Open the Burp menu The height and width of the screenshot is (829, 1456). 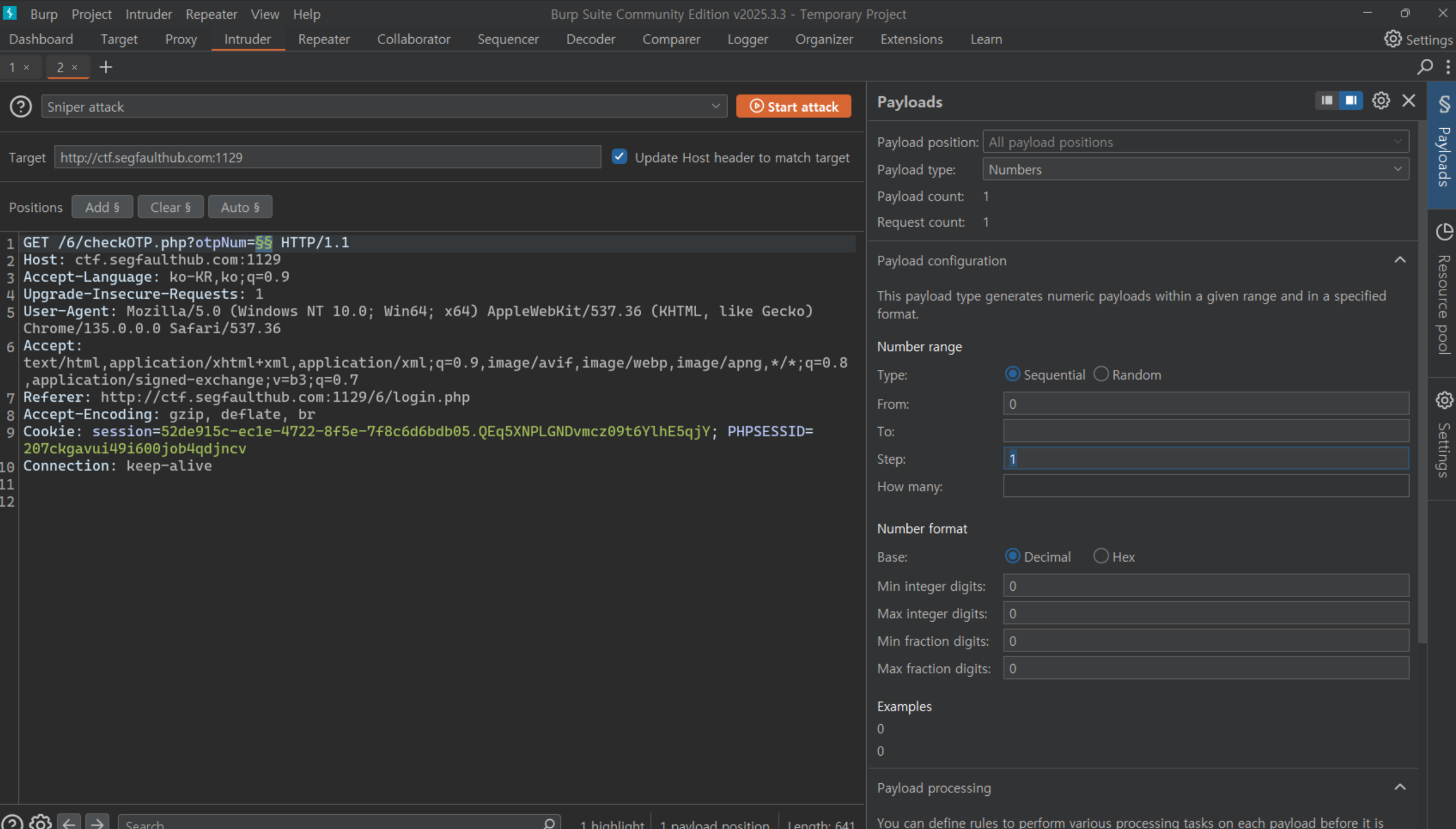44,14
